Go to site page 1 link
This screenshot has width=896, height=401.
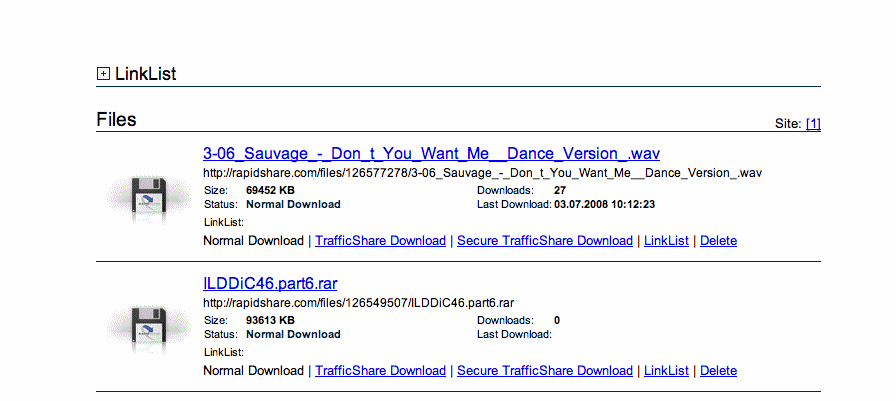coord(813,124)
